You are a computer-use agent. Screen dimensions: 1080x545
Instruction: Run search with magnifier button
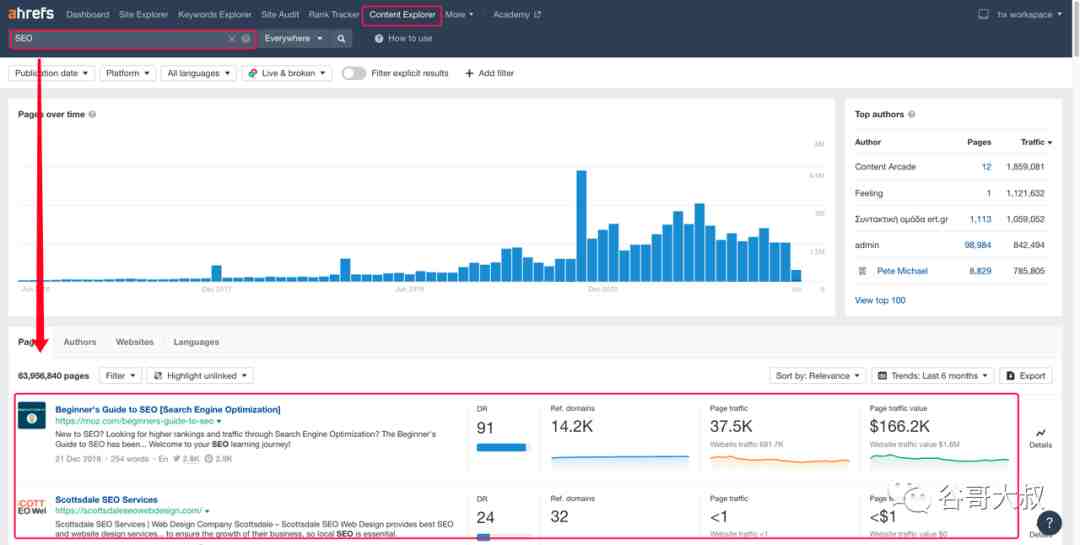pyautogui.click(x=341, y=39)
